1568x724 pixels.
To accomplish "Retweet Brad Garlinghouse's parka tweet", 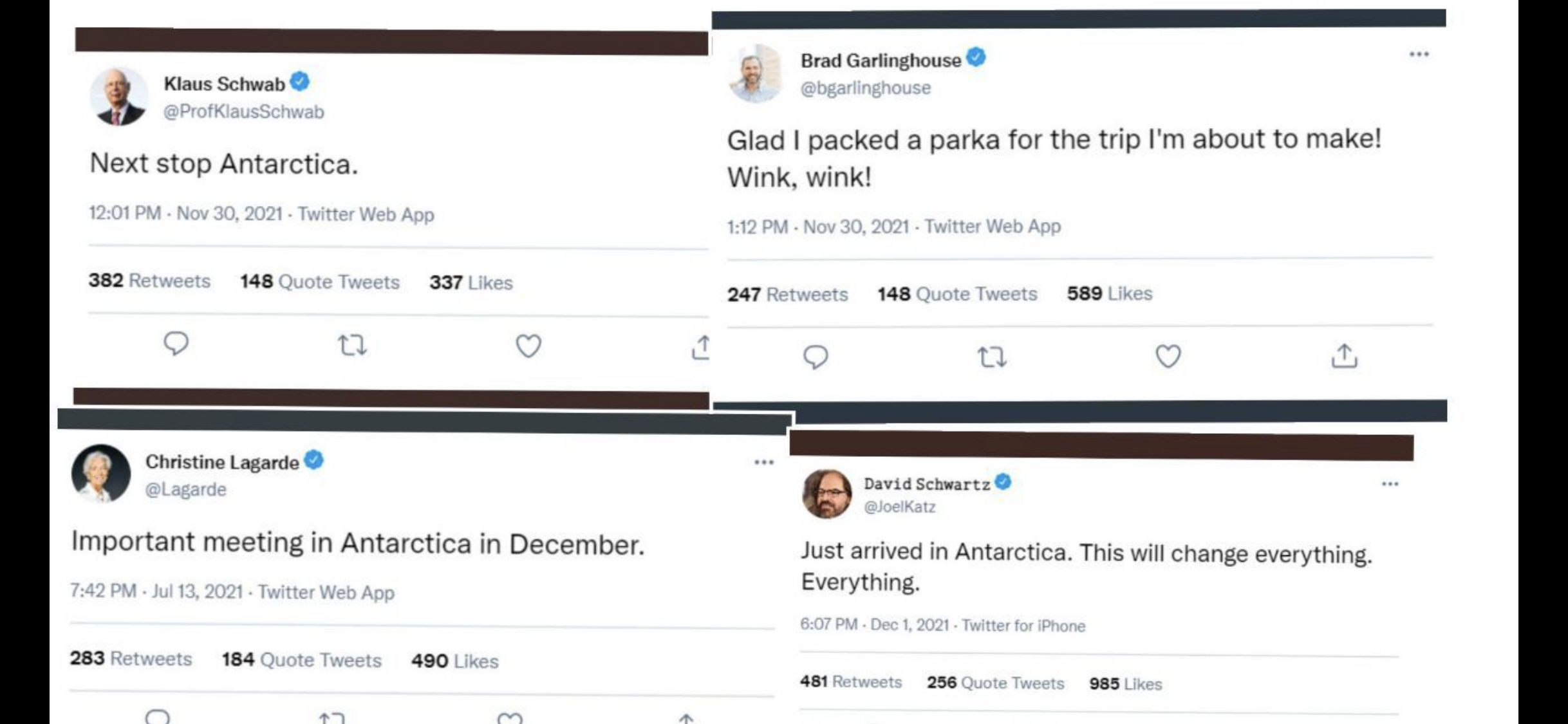I will (x=992, y=357).
